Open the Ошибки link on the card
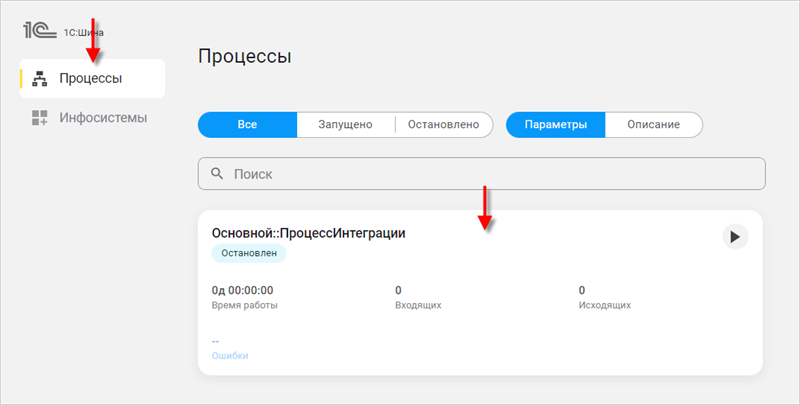 click(x=229, y=356)
